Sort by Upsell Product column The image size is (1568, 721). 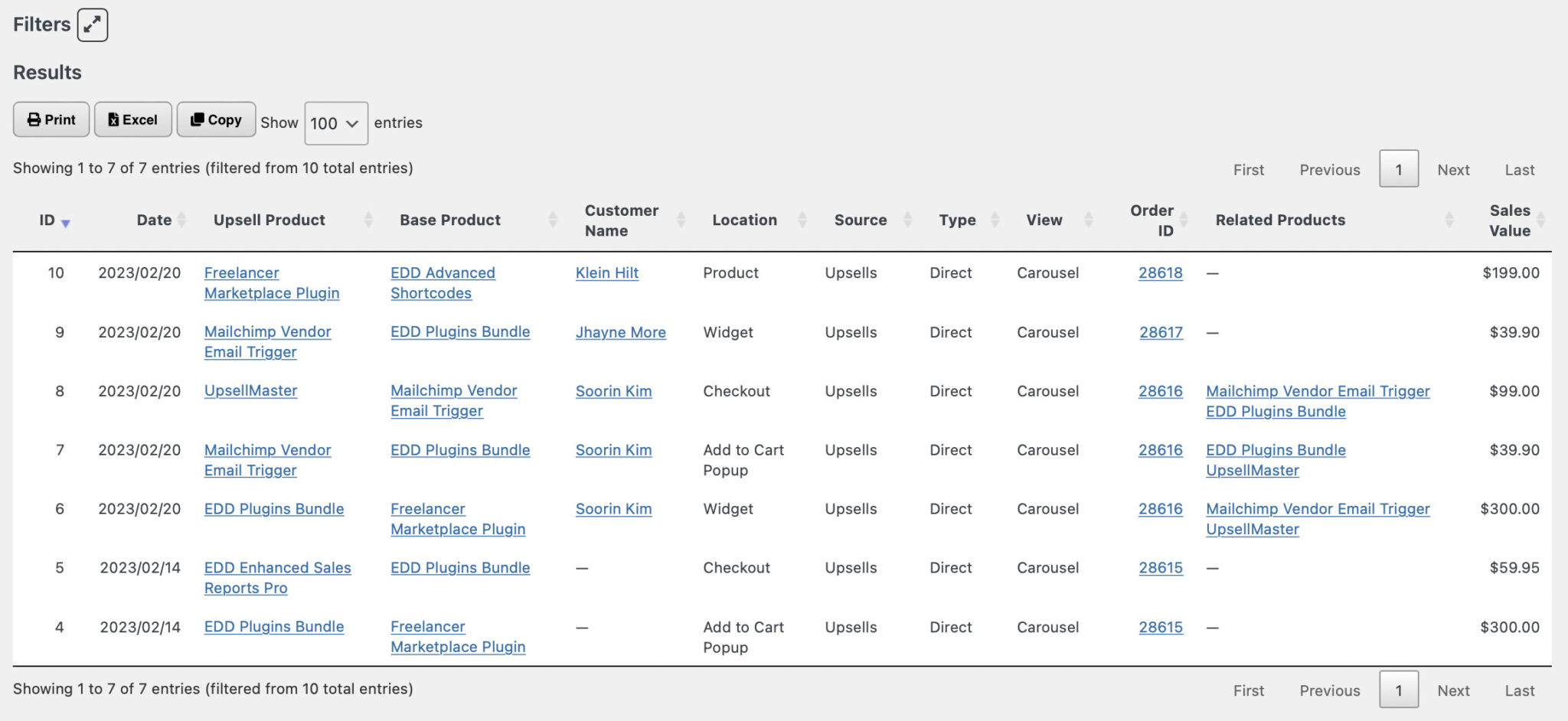coord(269,220)
